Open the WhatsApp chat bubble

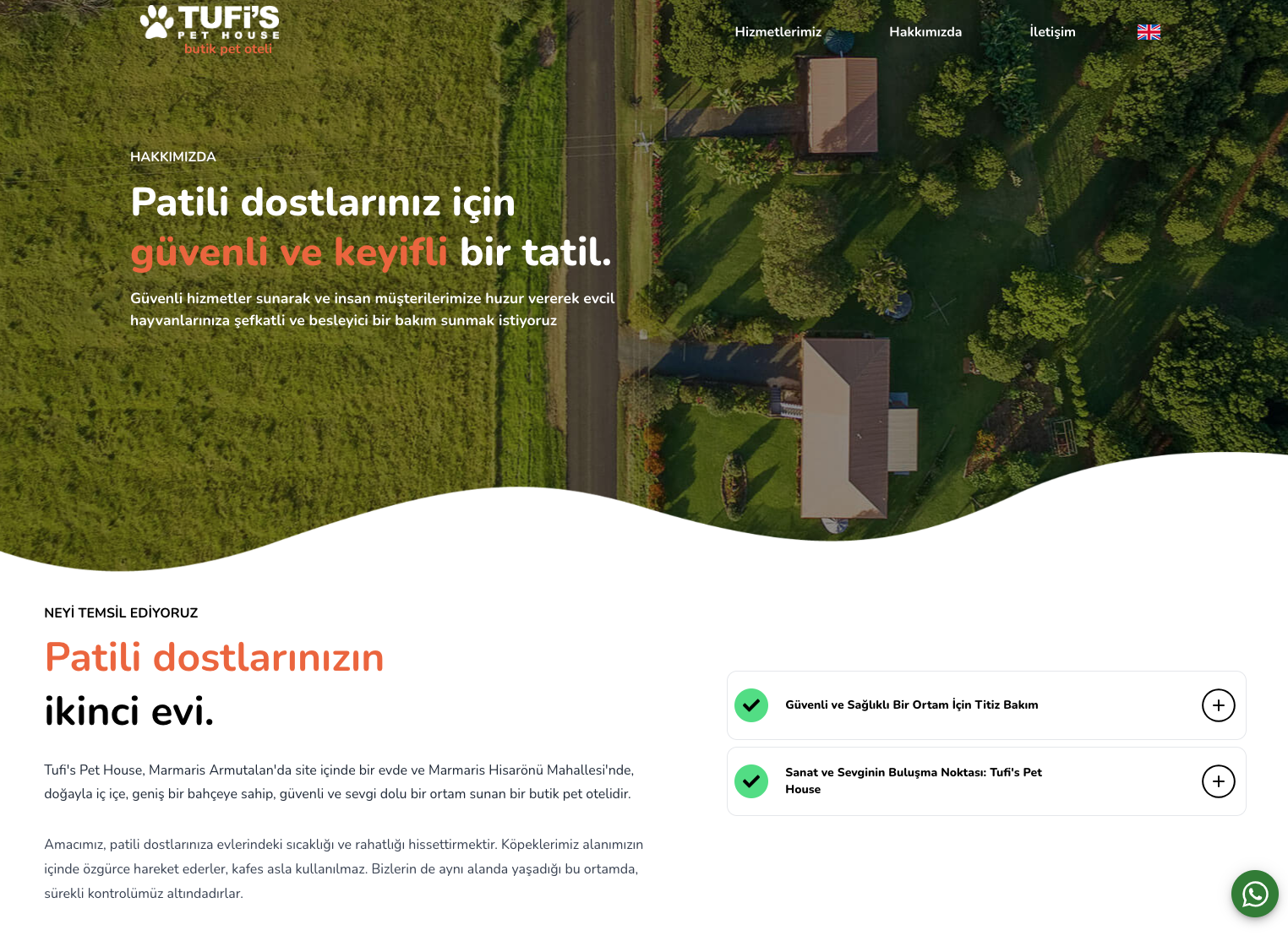pos(1254,894)
